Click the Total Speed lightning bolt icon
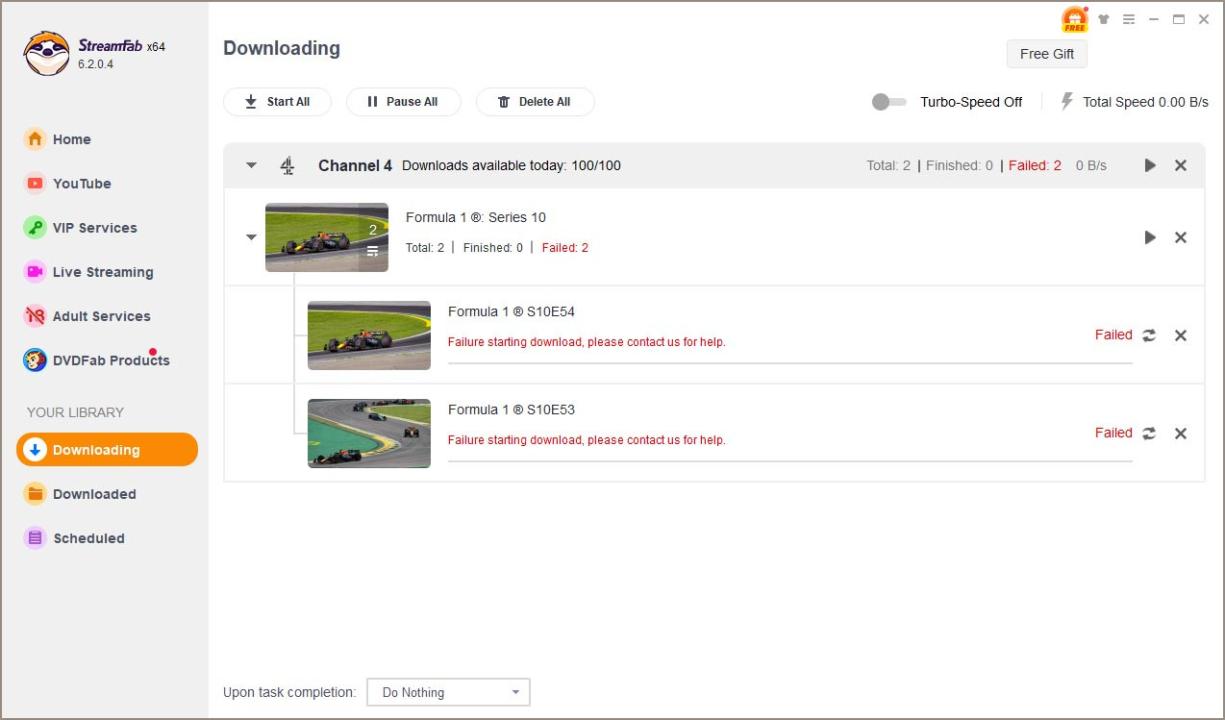 [x=1066, y=101]
